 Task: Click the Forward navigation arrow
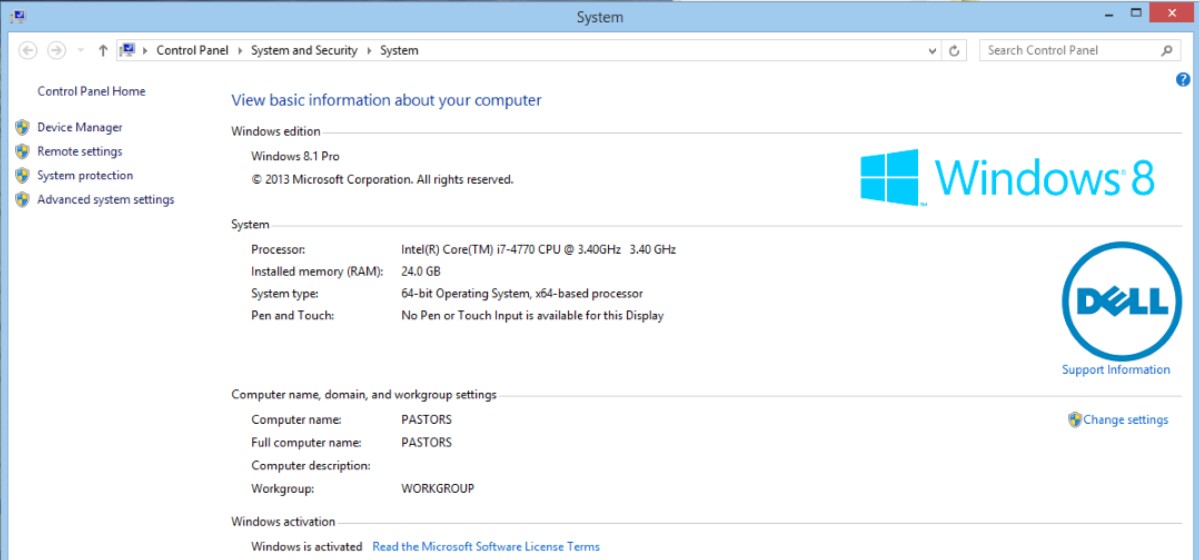[x=56, y=50]
